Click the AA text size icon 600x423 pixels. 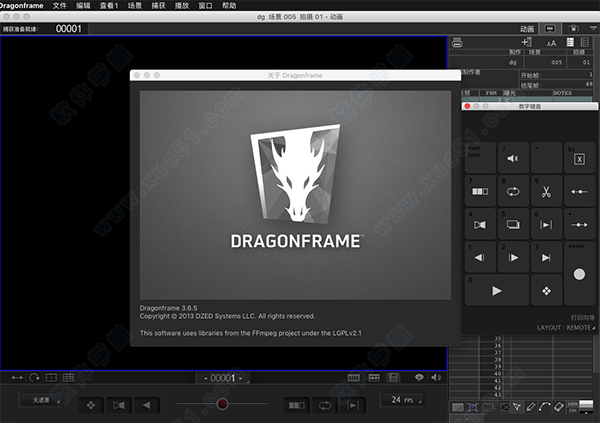(551, 43)
